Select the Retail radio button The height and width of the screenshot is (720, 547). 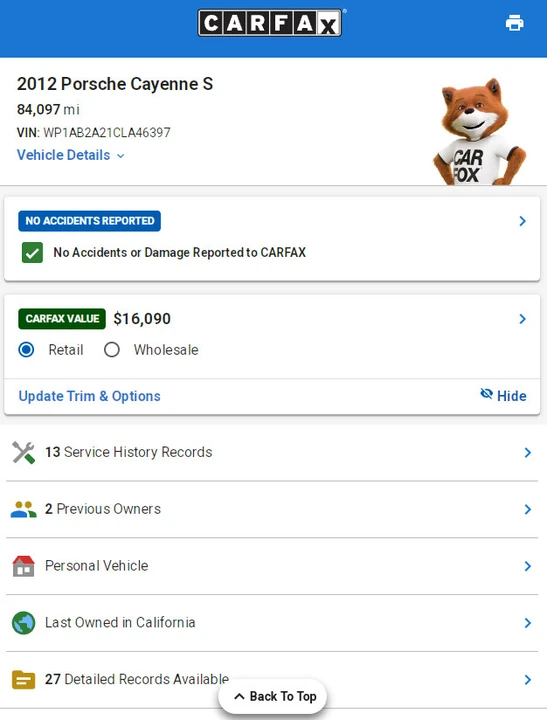point(26,350)
